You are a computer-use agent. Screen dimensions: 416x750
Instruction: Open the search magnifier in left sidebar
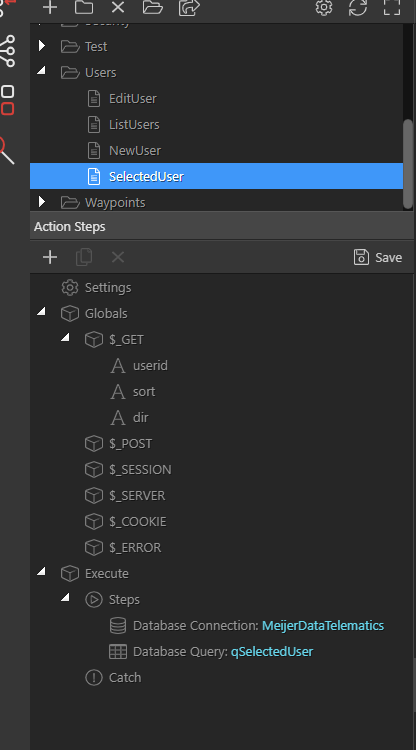(x=7, y=151)
